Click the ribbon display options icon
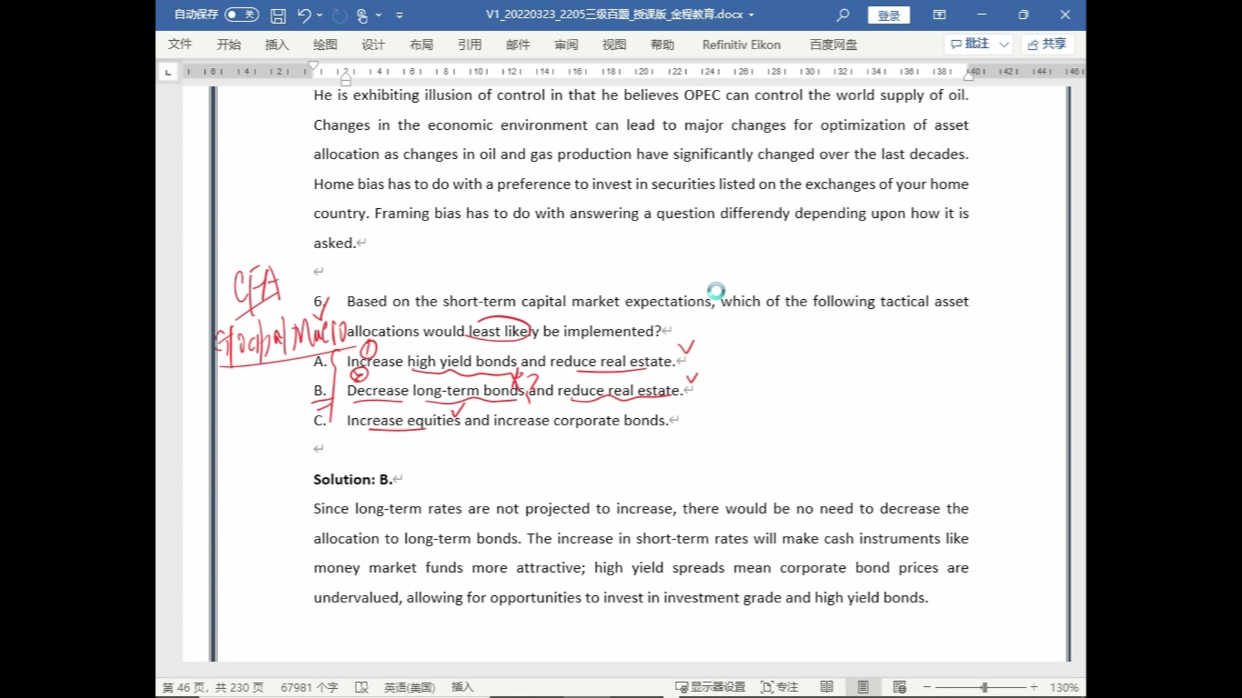The height and width of the screenshot is (698, 1242). coord(939,15)
